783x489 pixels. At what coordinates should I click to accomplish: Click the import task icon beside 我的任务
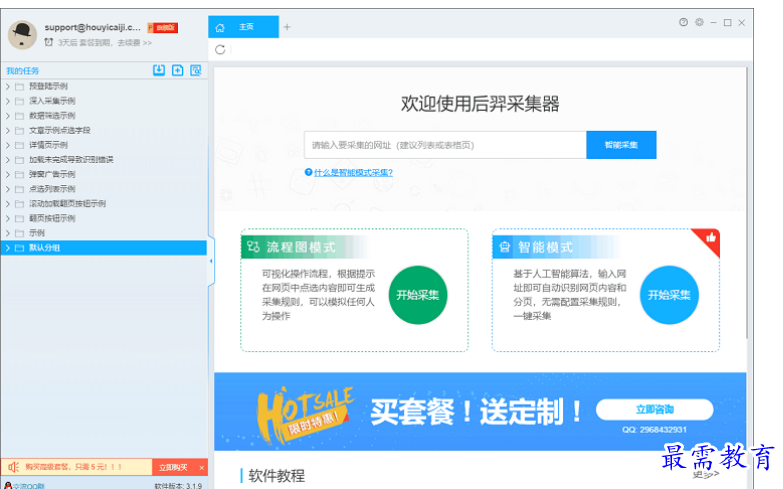159,70
